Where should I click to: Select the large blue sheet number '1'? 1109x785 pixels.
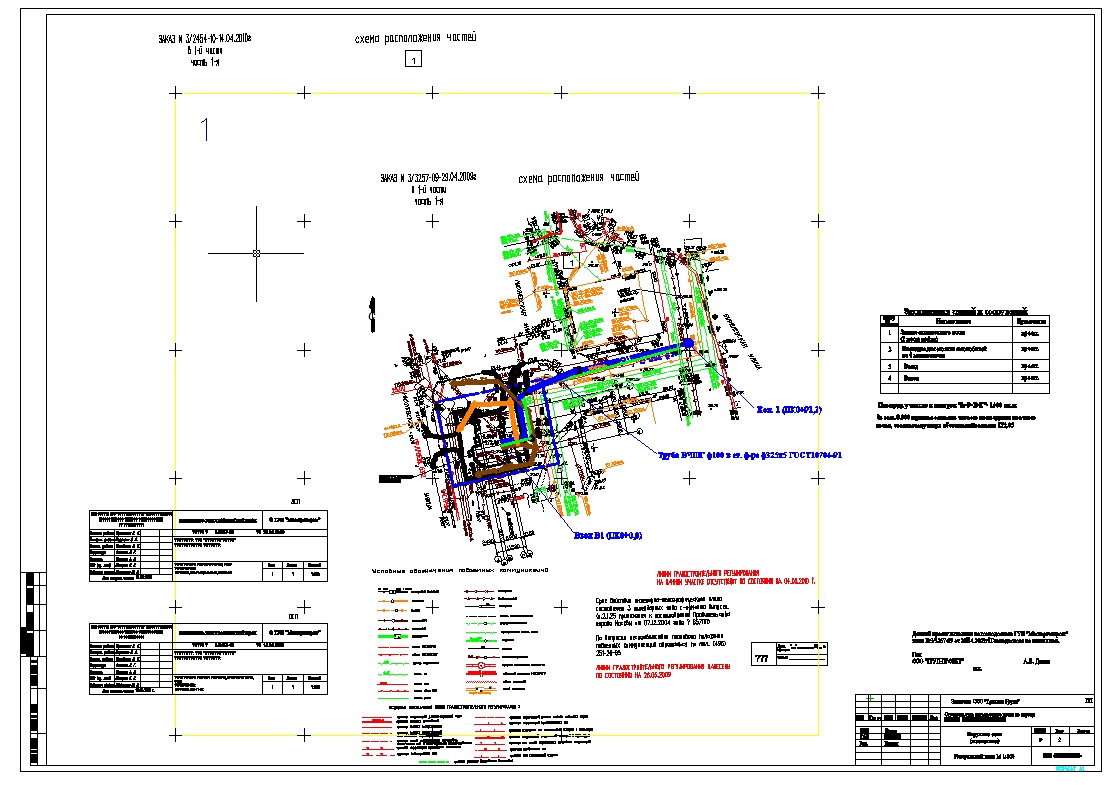204,129
